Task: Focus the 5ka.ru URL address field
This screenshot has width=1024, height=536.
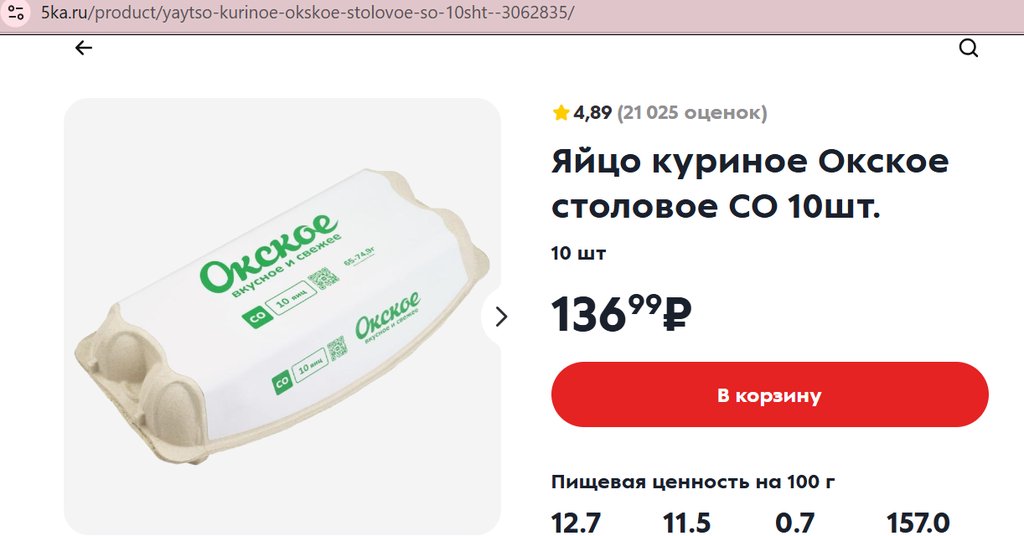Action: (x=307, y=12)
